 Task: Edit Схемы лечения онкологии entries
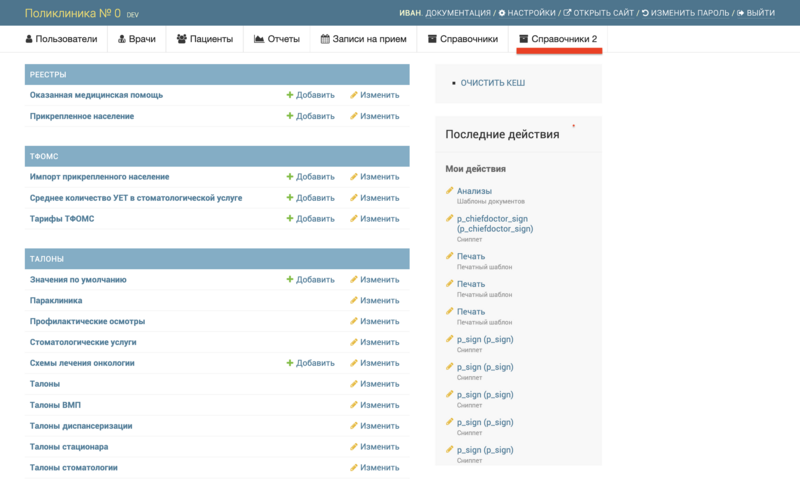374,363
